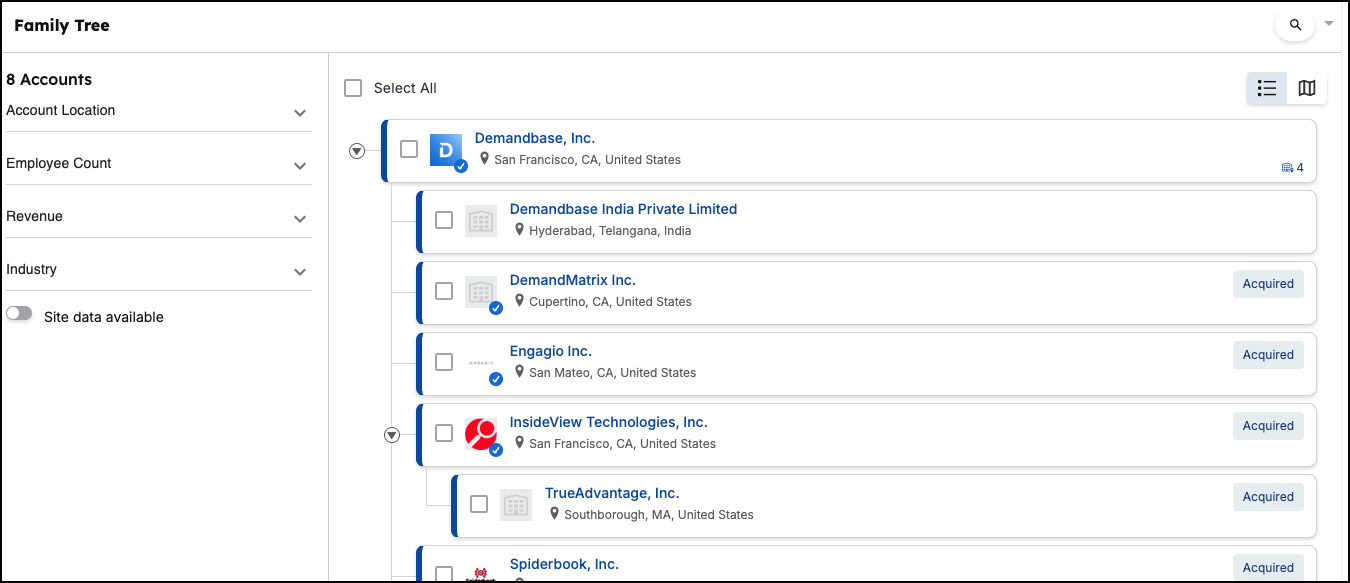This screenshot has height=583, width=1350.
Task: Open the InsideView Technologies, Inc. link
Action: [x=609, y=422]
